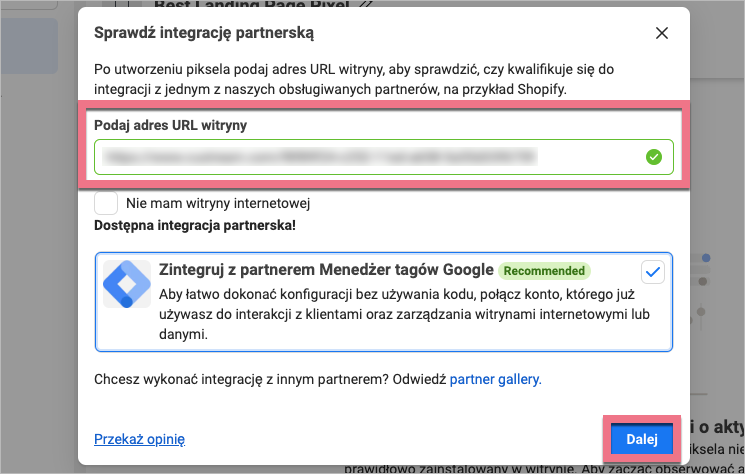Tick the Nie mam witryny internetowej checkbox

tap(106, 203)
